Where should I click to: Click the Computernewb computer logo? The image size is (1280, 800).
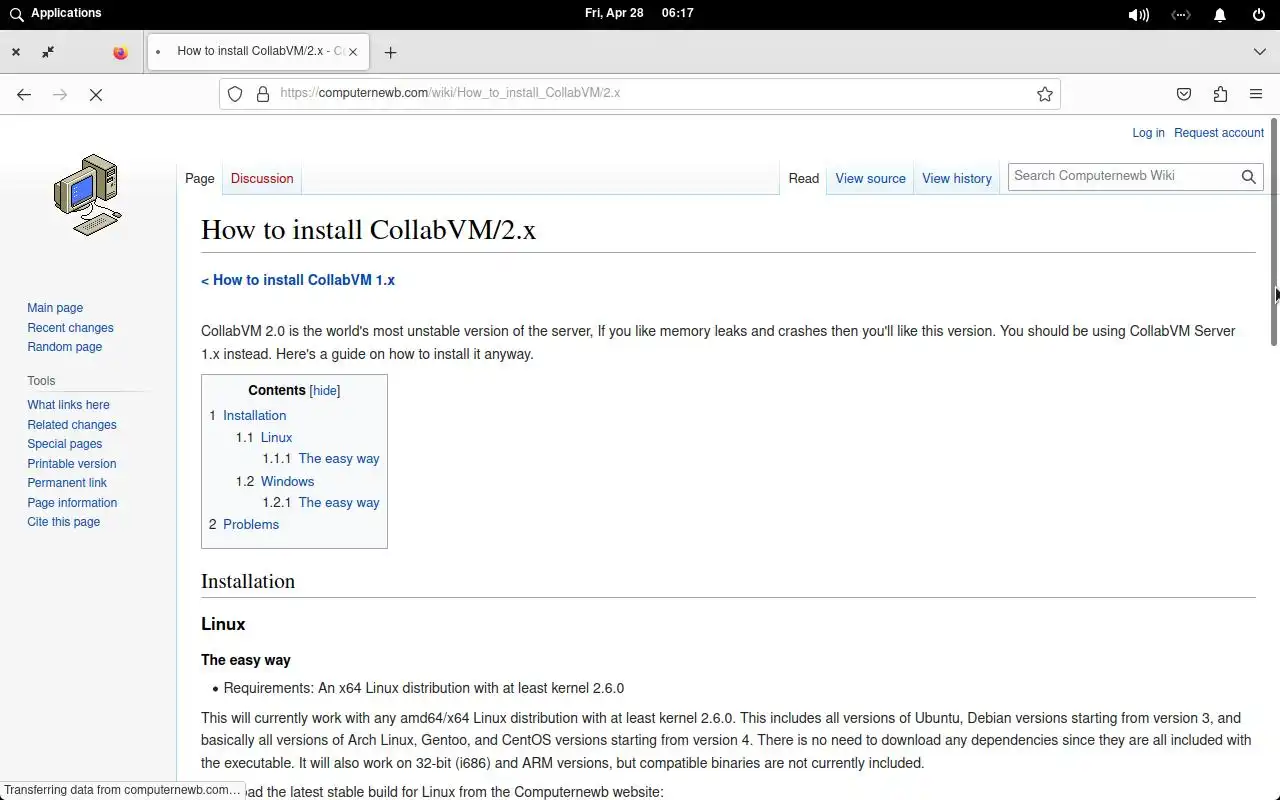click(88, 195)
